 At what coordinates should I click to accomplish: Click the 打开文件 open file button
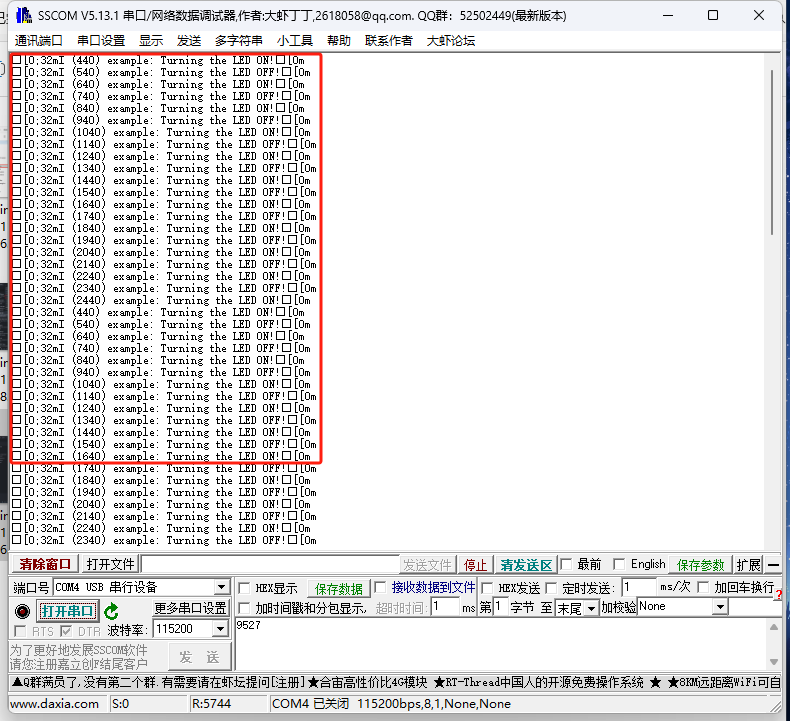[x=110, y=564]
